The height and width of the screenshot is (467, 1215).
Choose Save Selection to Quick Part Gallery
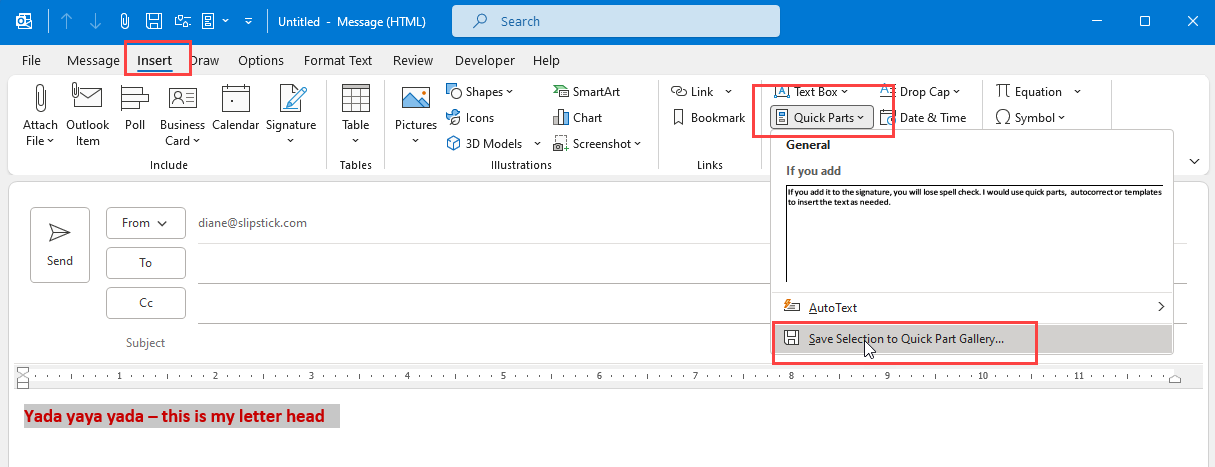tap(905, 339)
